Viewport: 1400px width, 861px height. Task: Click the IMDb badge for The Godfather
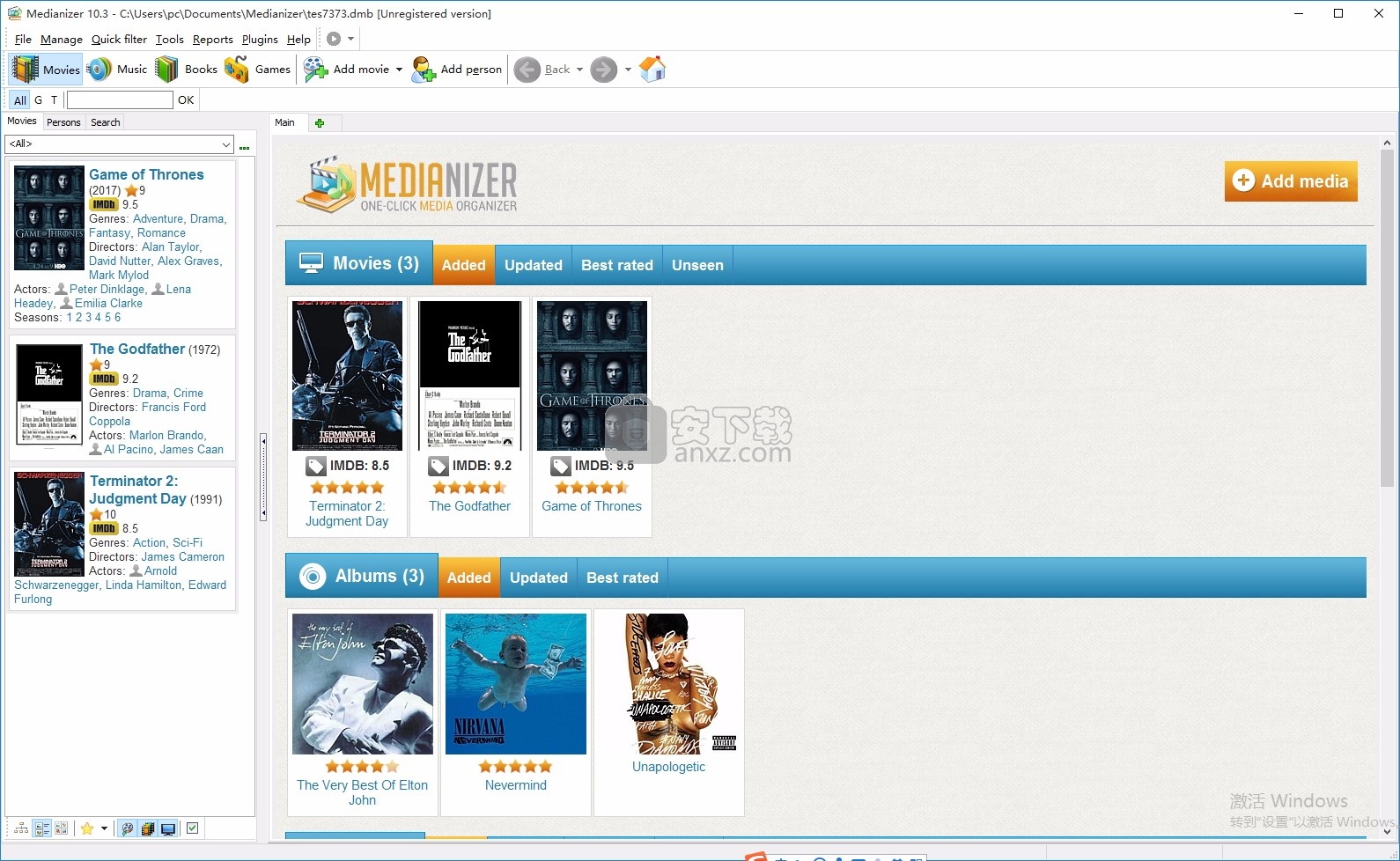point(104,379)
